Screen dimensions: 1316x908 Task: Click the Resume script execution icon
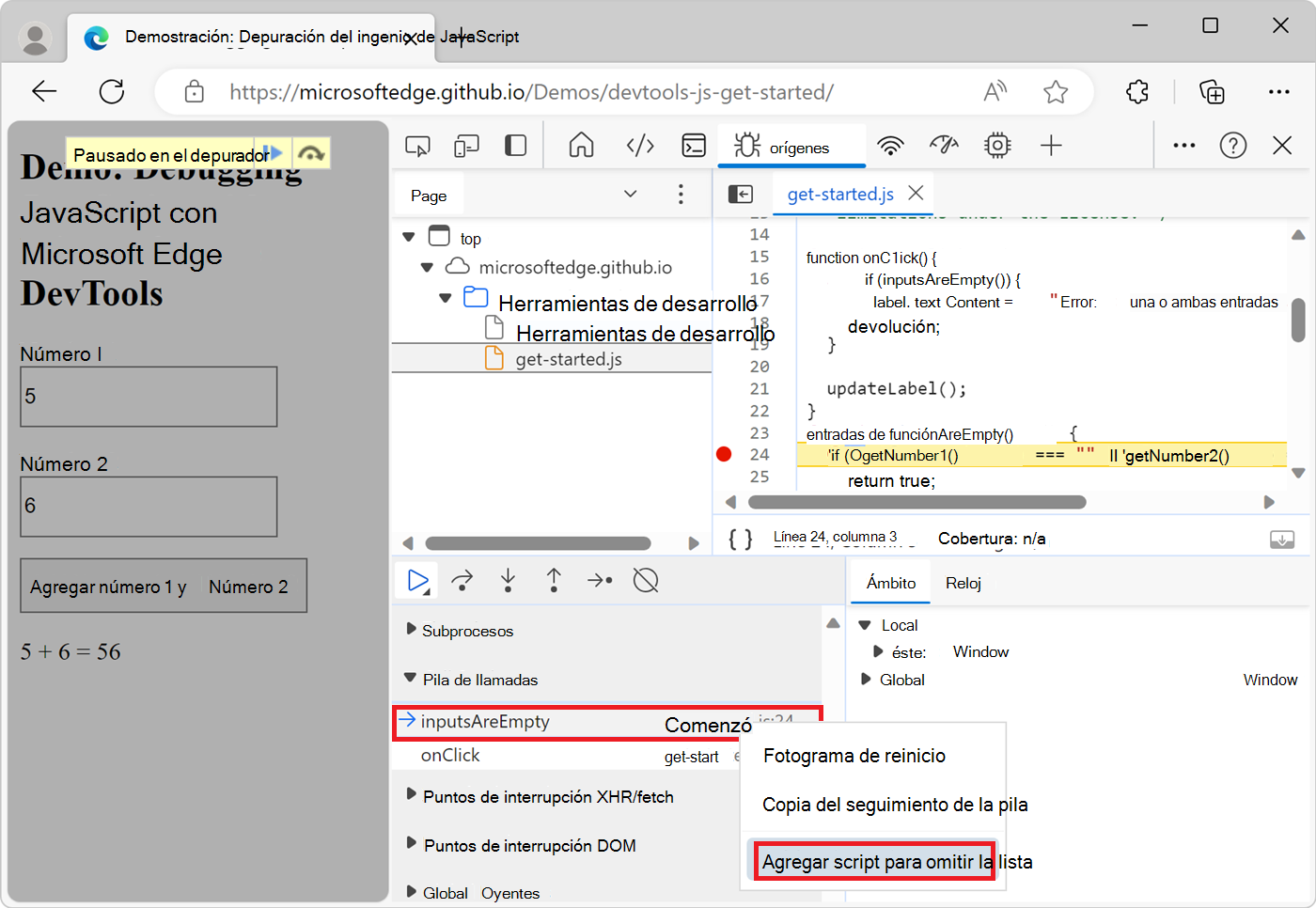[x=416, y=580]
